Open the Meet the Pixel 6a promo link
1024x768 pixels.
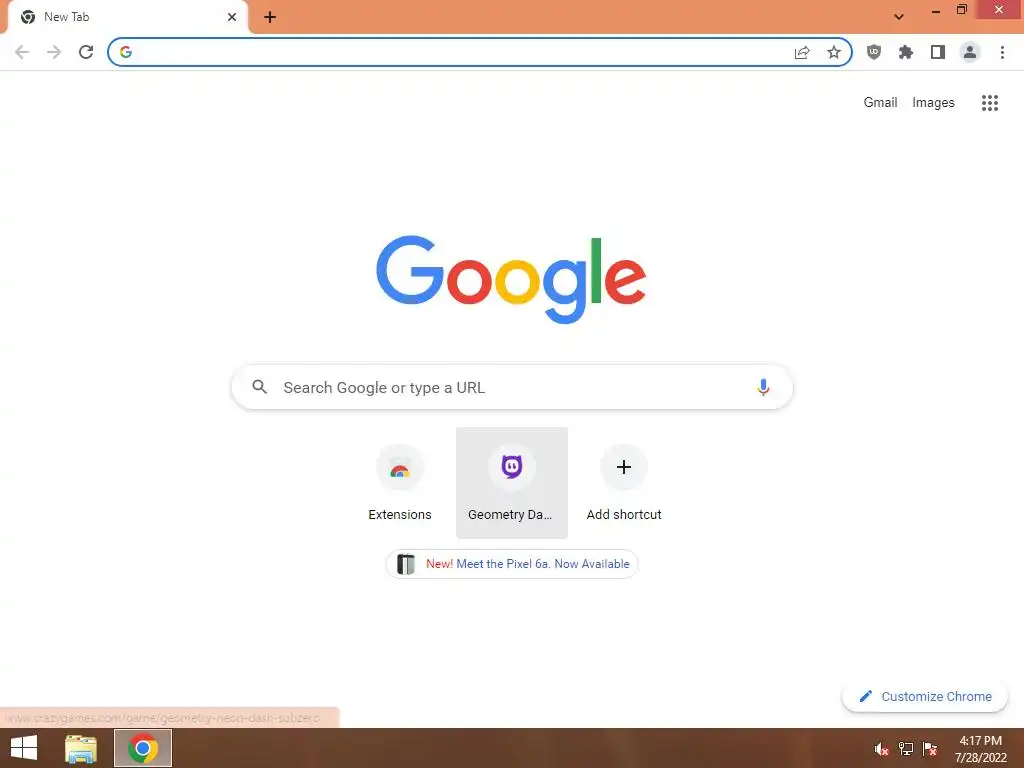[512, 564]
